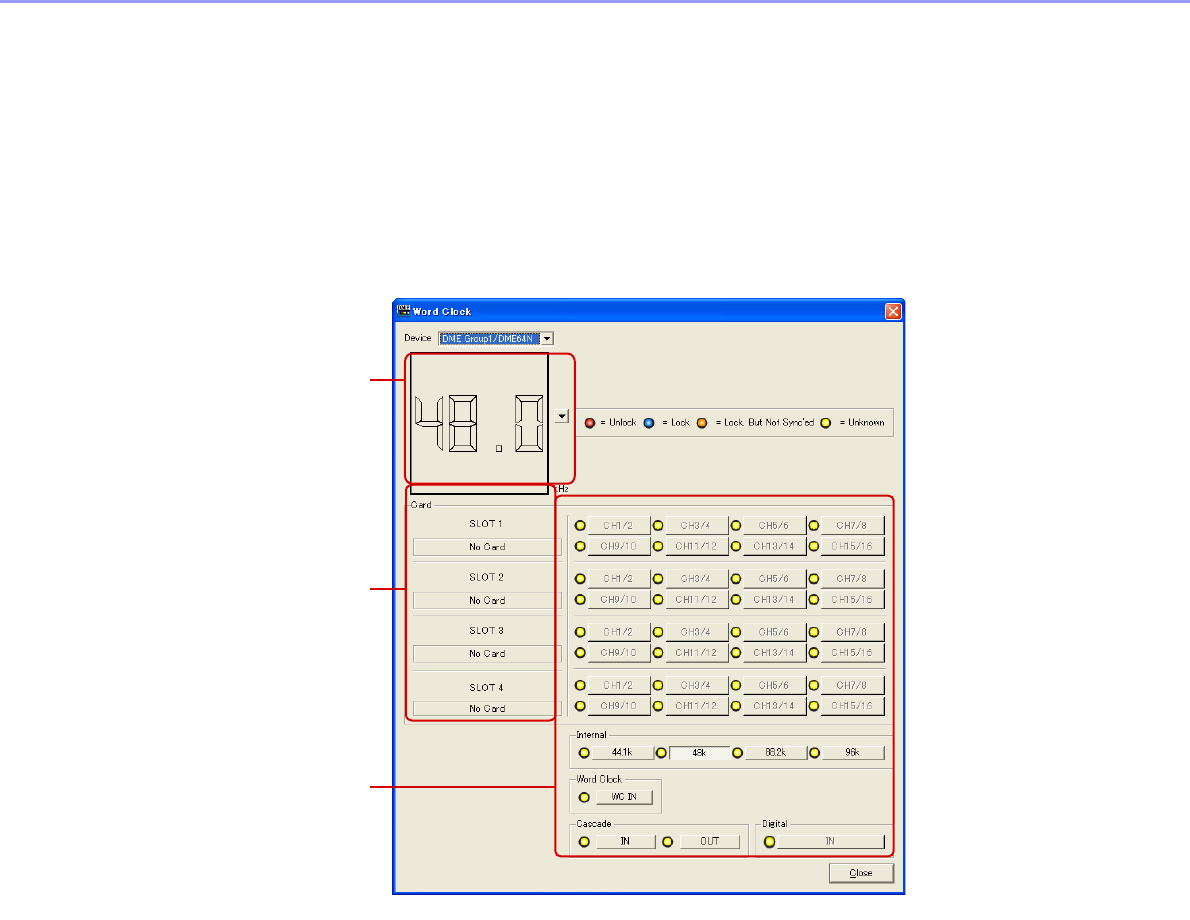The image size is (1190, 920).
Task: Select Slot 3 CH7/8 clock source button
Action: click(852, 632)
